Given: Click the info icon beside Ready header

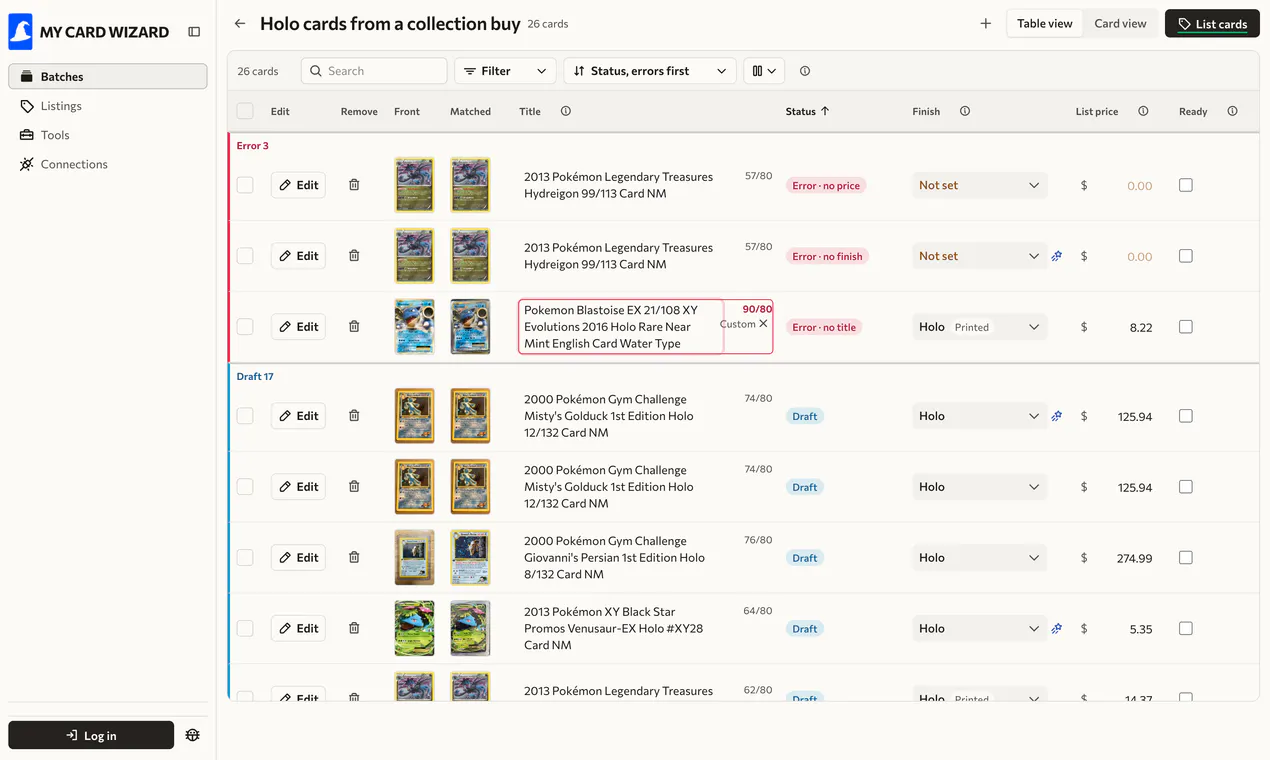Looking at the screenshot, I should pyautogui.click(x=1232, y=111).
